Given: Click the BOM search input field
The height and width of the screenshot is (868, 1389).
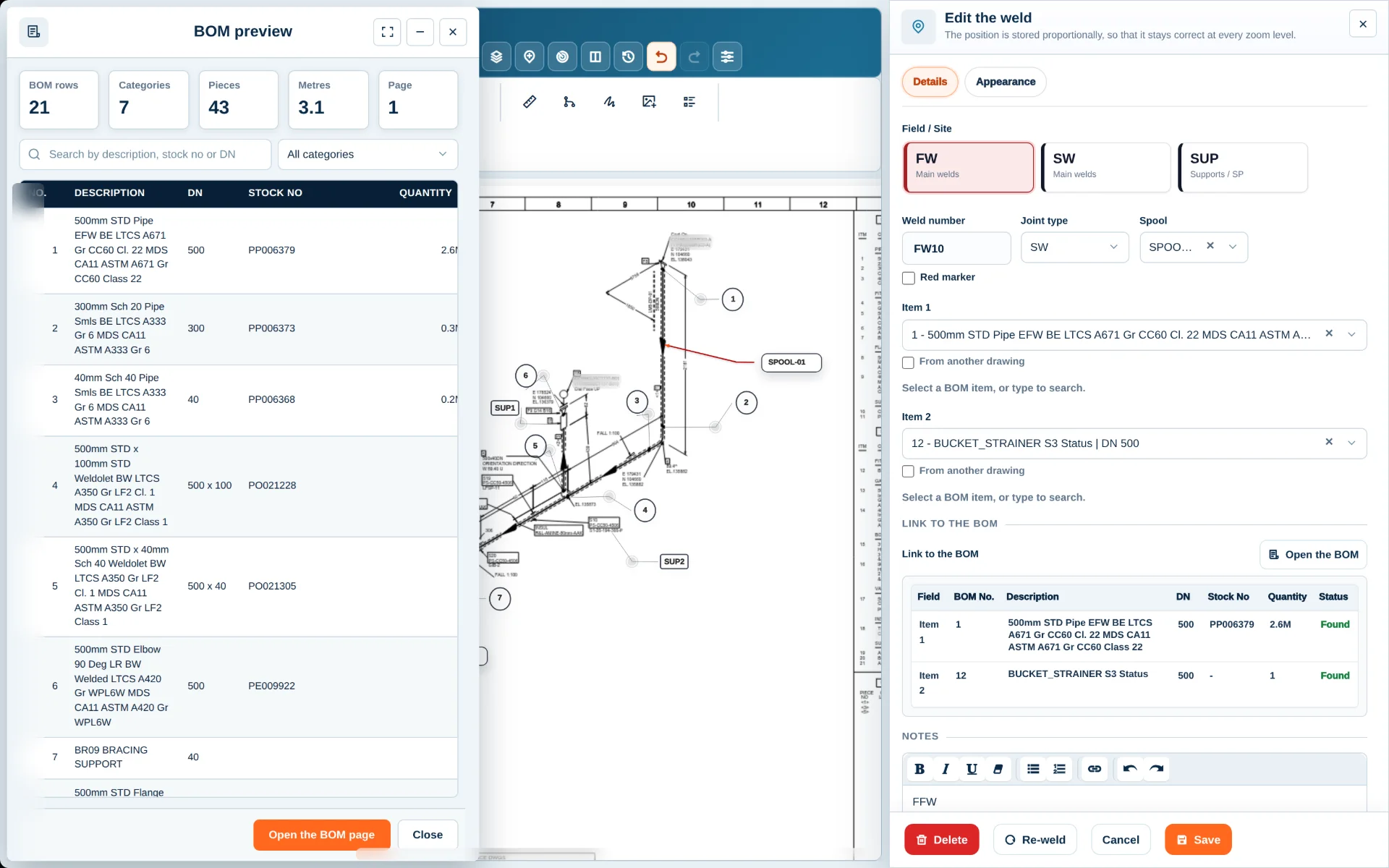Looking at the screenshot, I should coord(145,154).
